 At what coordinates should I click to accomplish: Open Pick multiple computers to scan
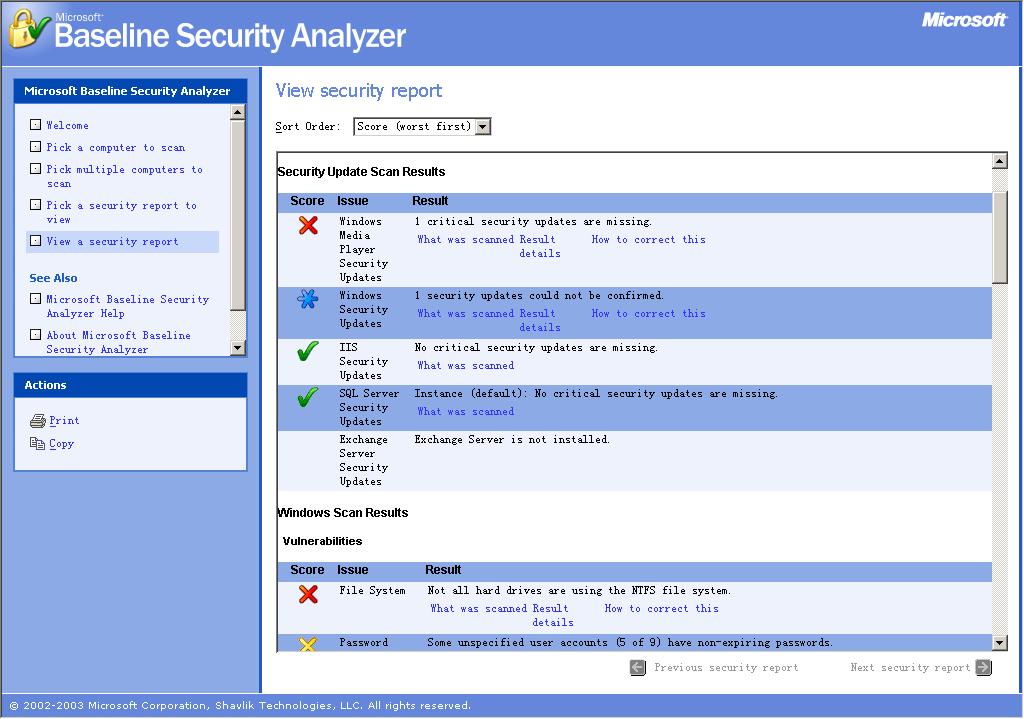click(x=124, y=176)
